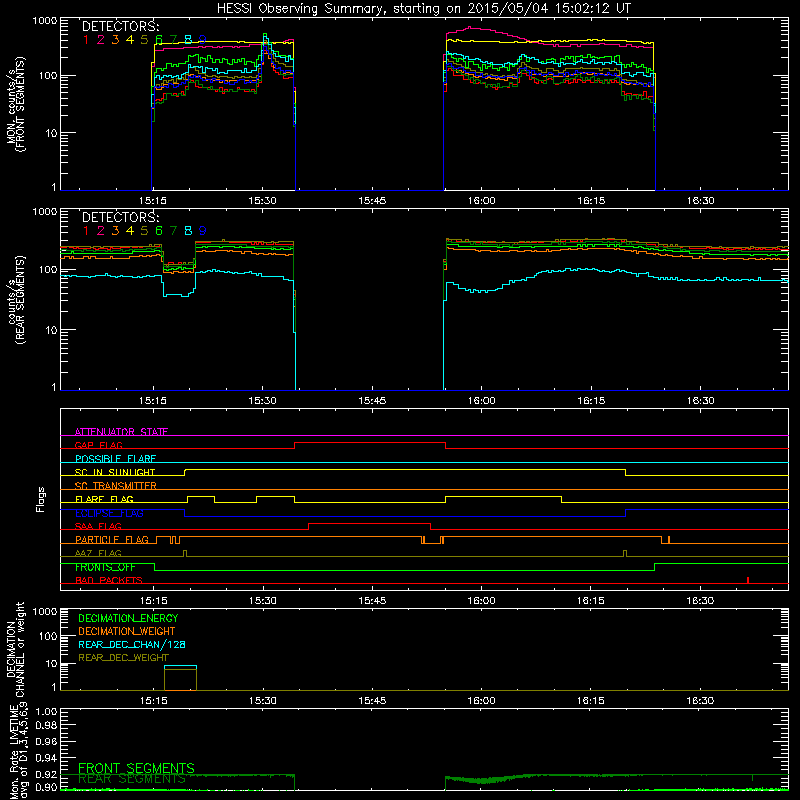The image size is (800, 800).
Task: Click the DECIMATION_WEIGHT legend entry
Action: point(127,631)
